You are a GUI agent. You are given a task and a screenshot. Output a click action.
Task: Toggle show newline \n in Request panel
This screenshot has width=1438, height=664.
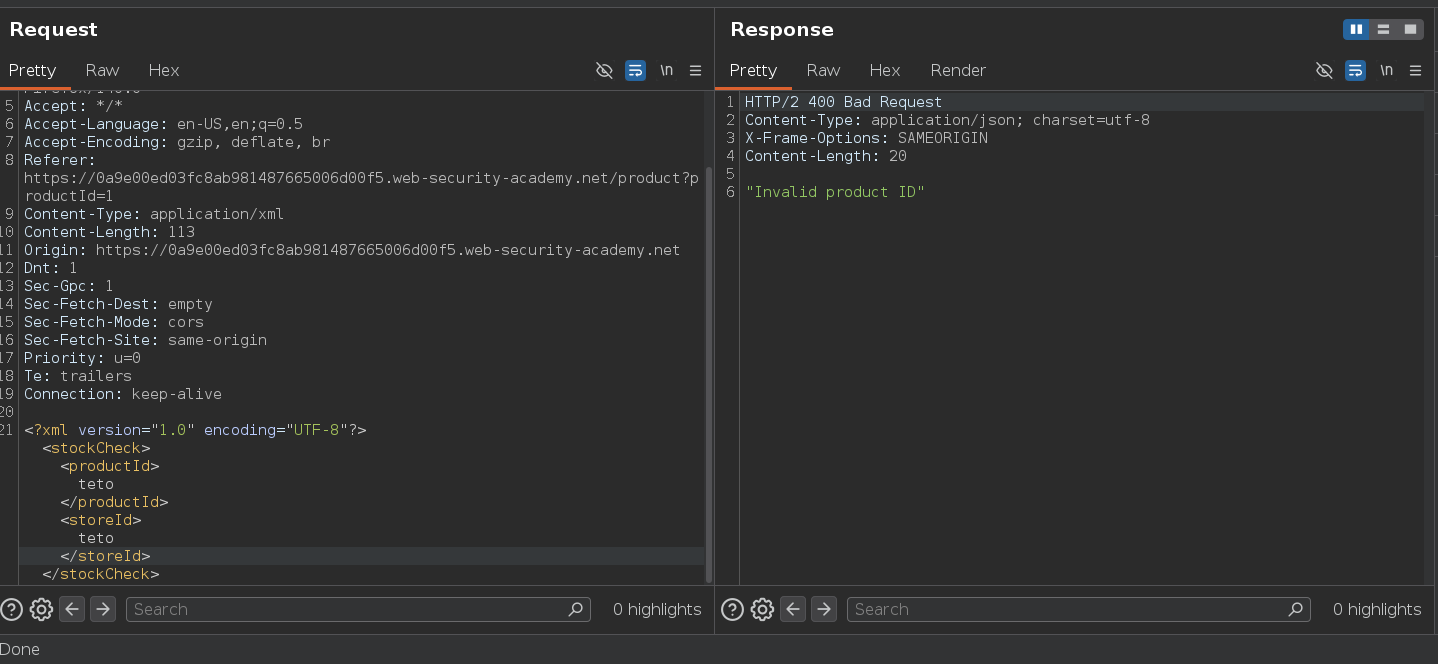coord(666,70)
